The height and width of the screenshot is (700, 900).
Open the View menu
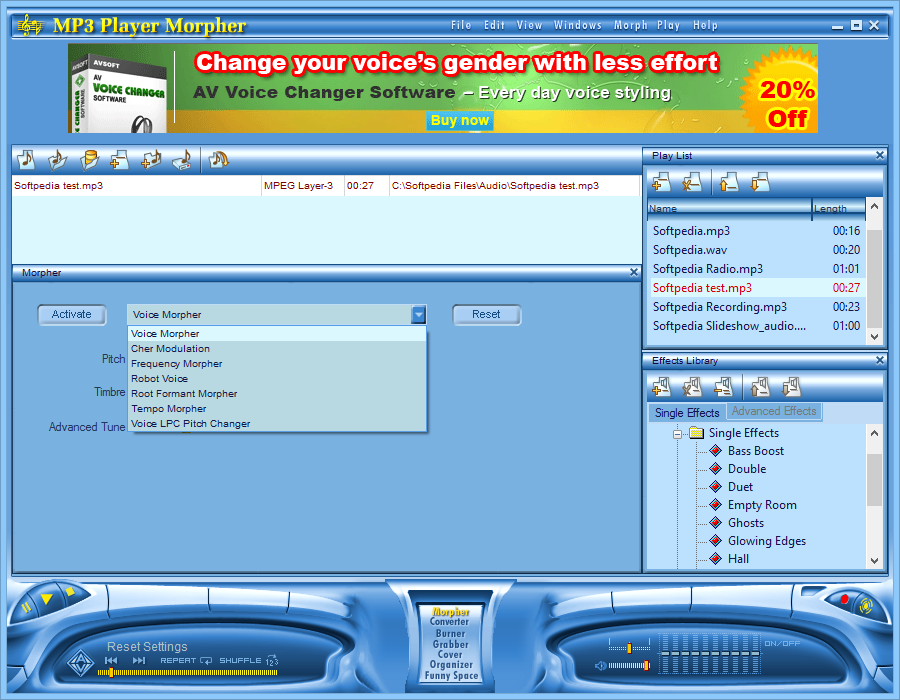pyautogui.click(x=529, y=25)
